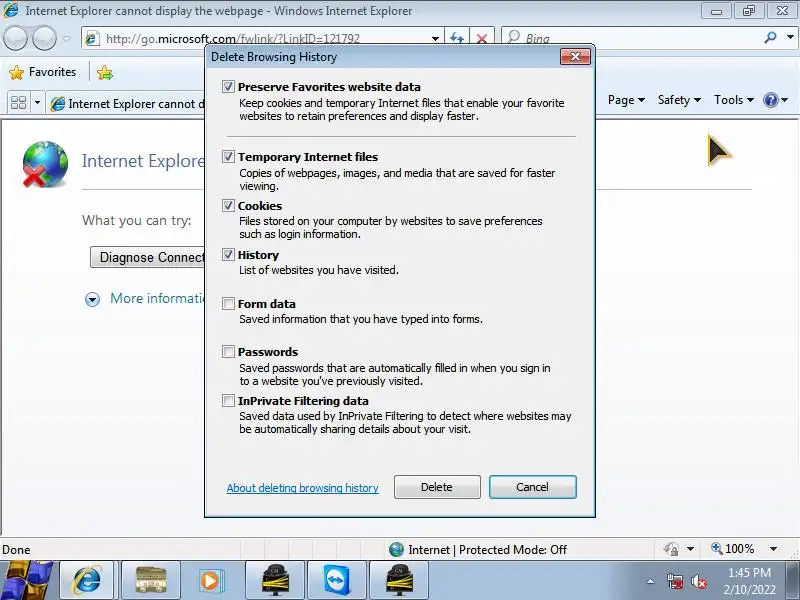Open Windows Media Player taskbar icon
Image resolution: width=800 pixels, height=600 pixels.
coord(211,580)
